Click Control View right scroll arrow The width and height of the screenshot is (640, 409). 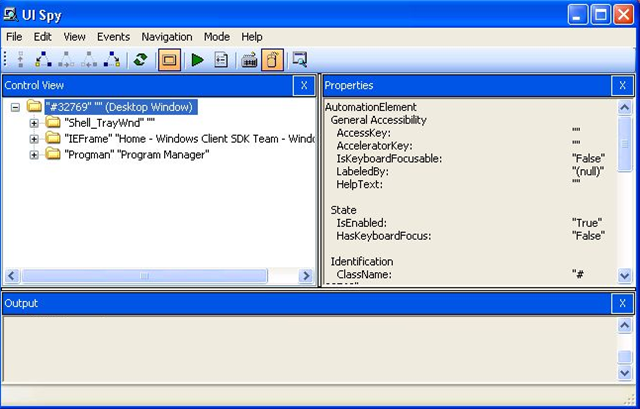click(305, 276)
